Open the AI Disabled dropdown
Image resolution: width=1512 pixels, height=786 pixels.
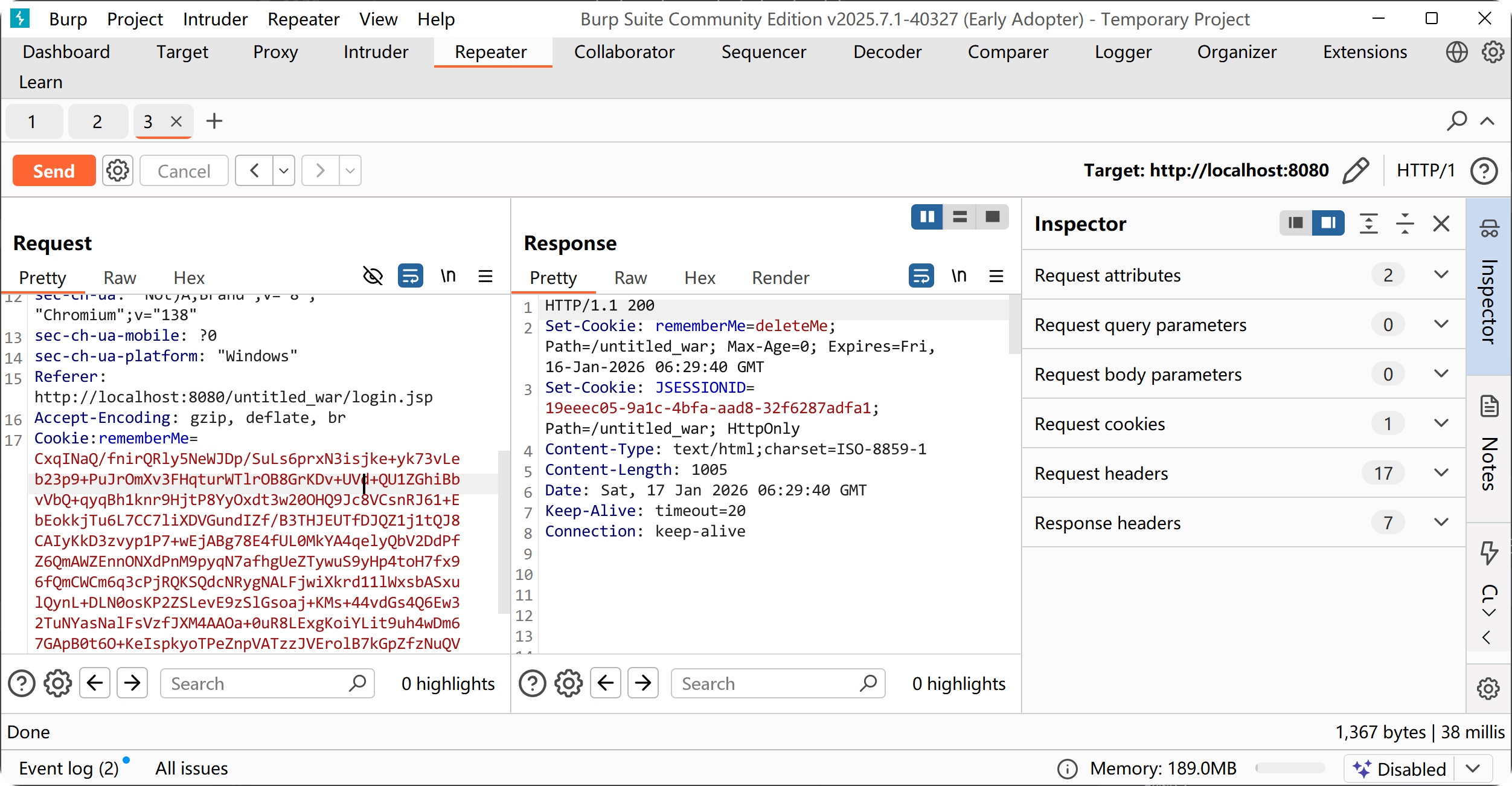tap(1473, 768)
